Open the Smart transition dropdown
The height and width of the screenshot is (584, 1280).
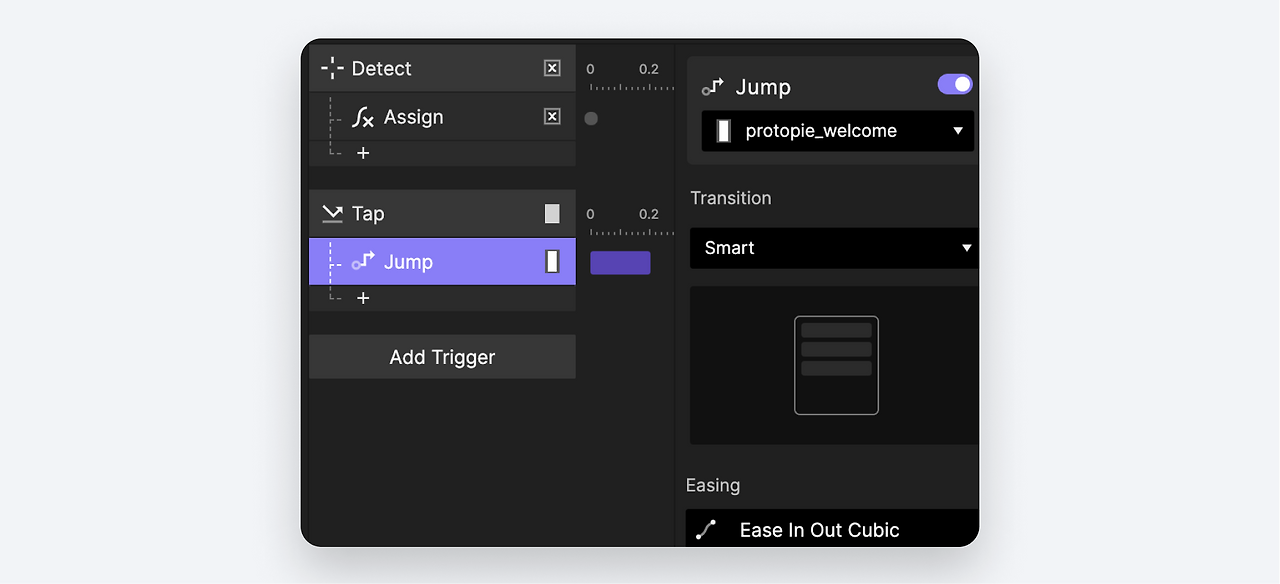[966, 248]
